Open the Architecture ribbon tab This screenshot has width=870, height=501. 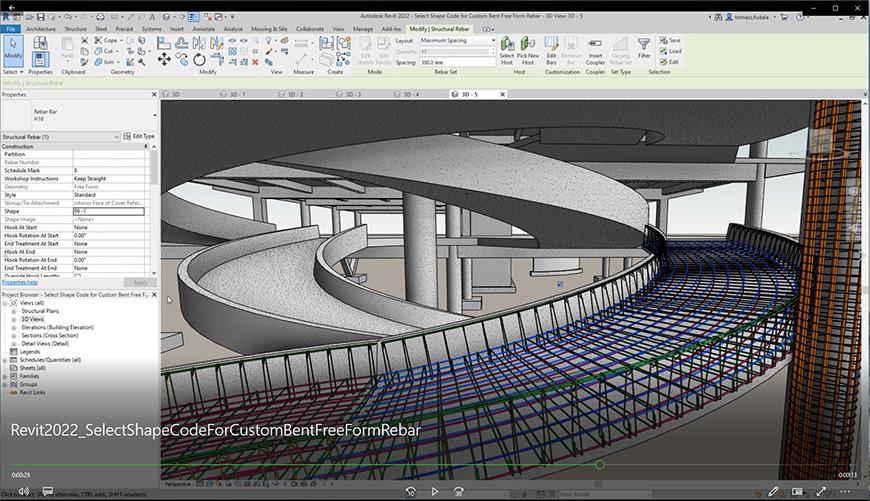coord(41,29)
